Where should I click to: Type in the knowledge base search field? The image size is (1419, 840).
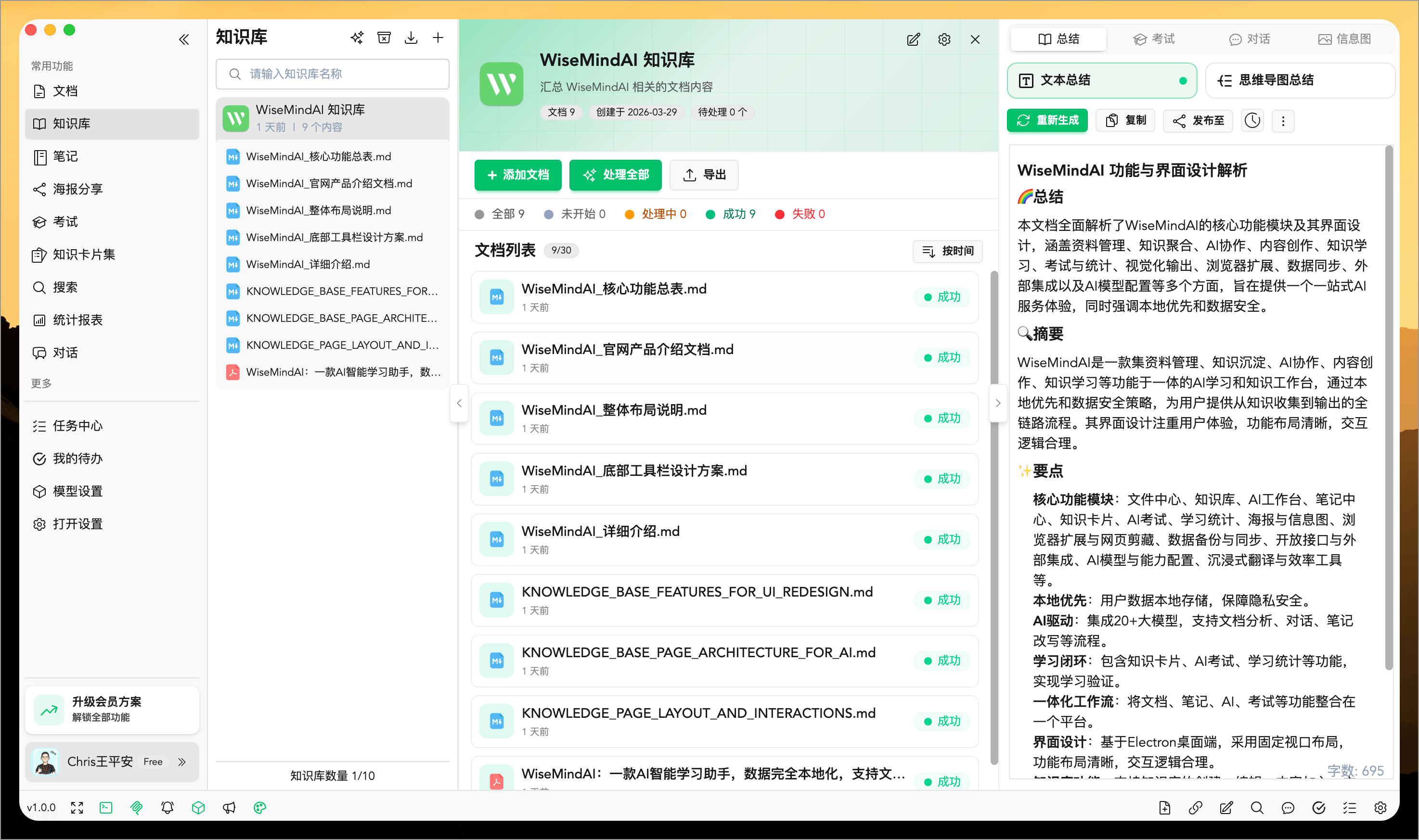(333, 74)
